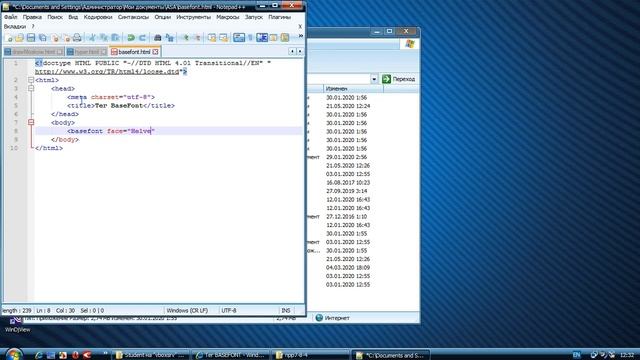The height and width of the screenshot is (360, 640).
Task: Click the Close document toolbar icon
Action: (x=55, y=38)
